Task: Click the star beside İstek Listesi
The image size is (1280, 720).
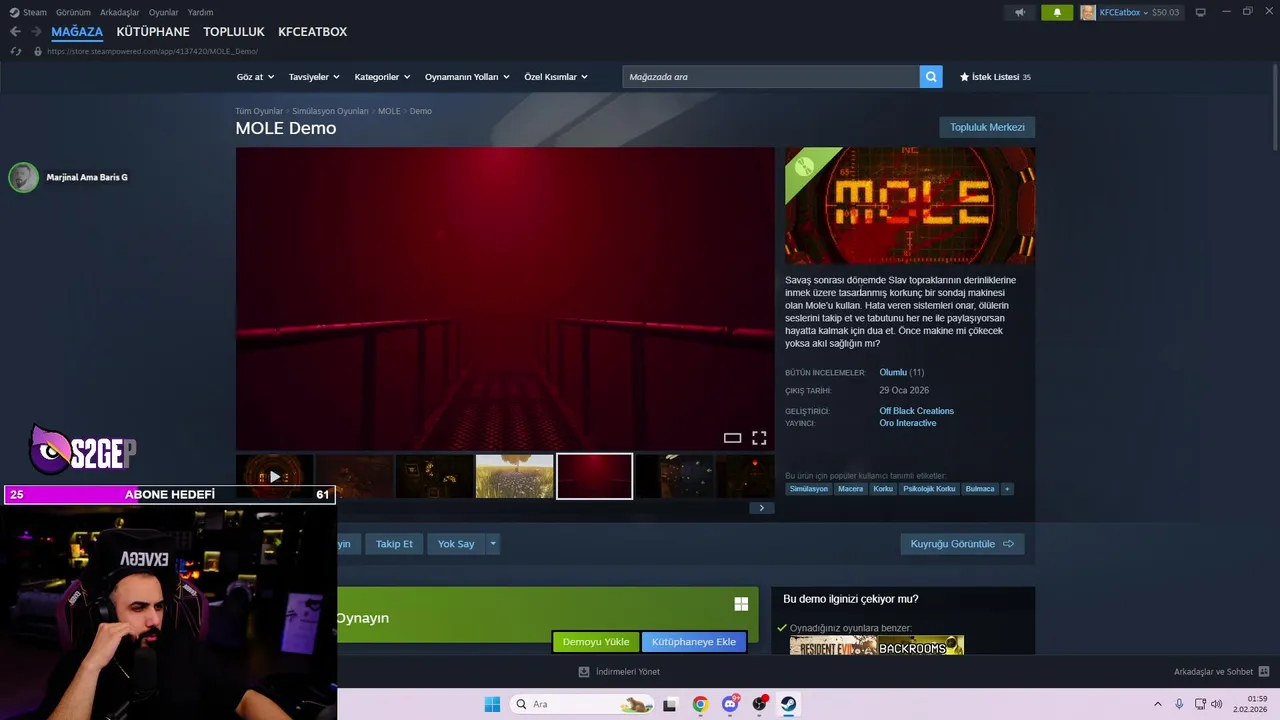Action: (x=964, y=77)
